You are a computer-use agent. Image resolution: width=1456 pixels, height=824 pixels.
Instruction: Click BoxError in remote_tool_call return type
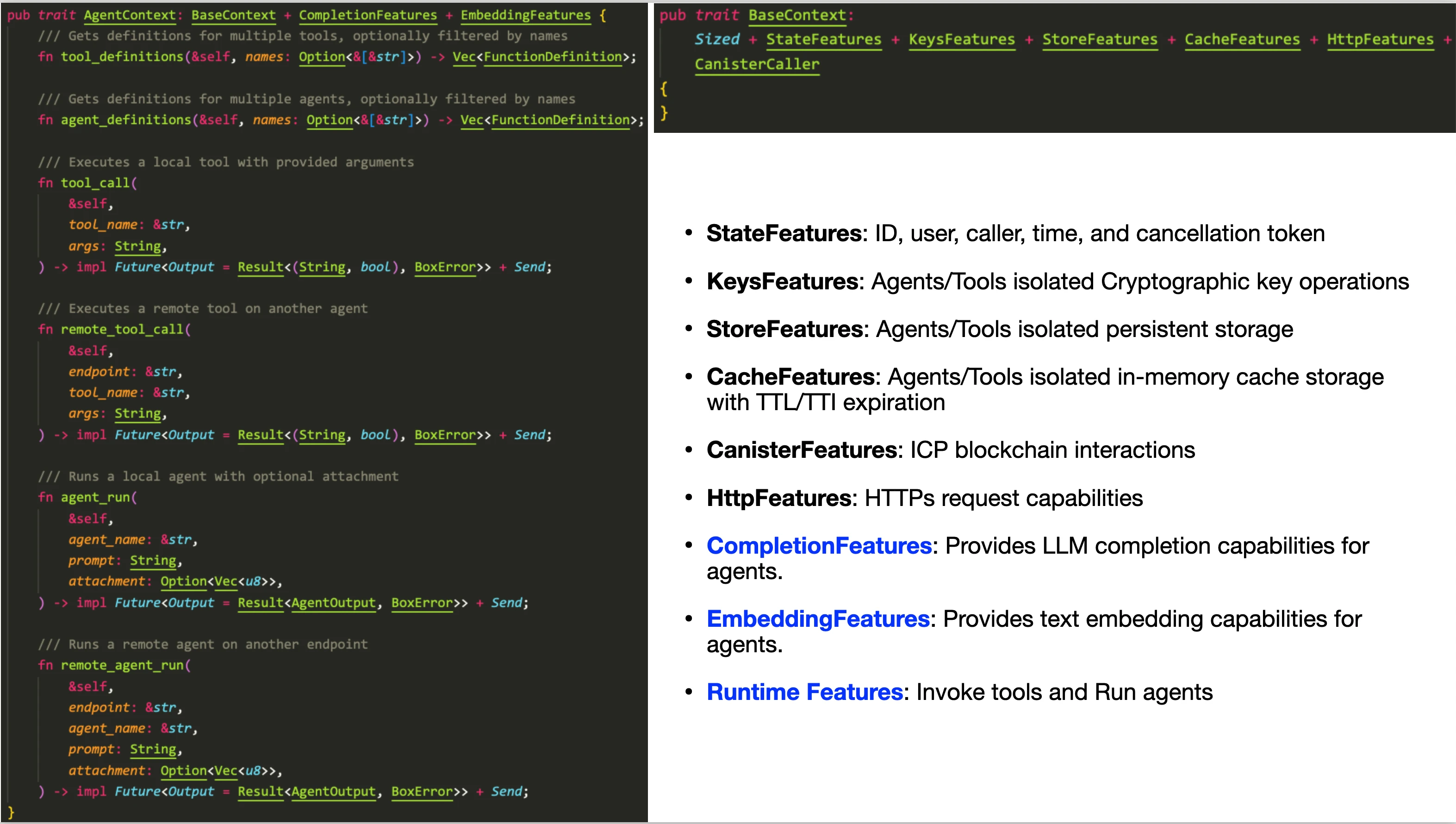tap(445, 435)
